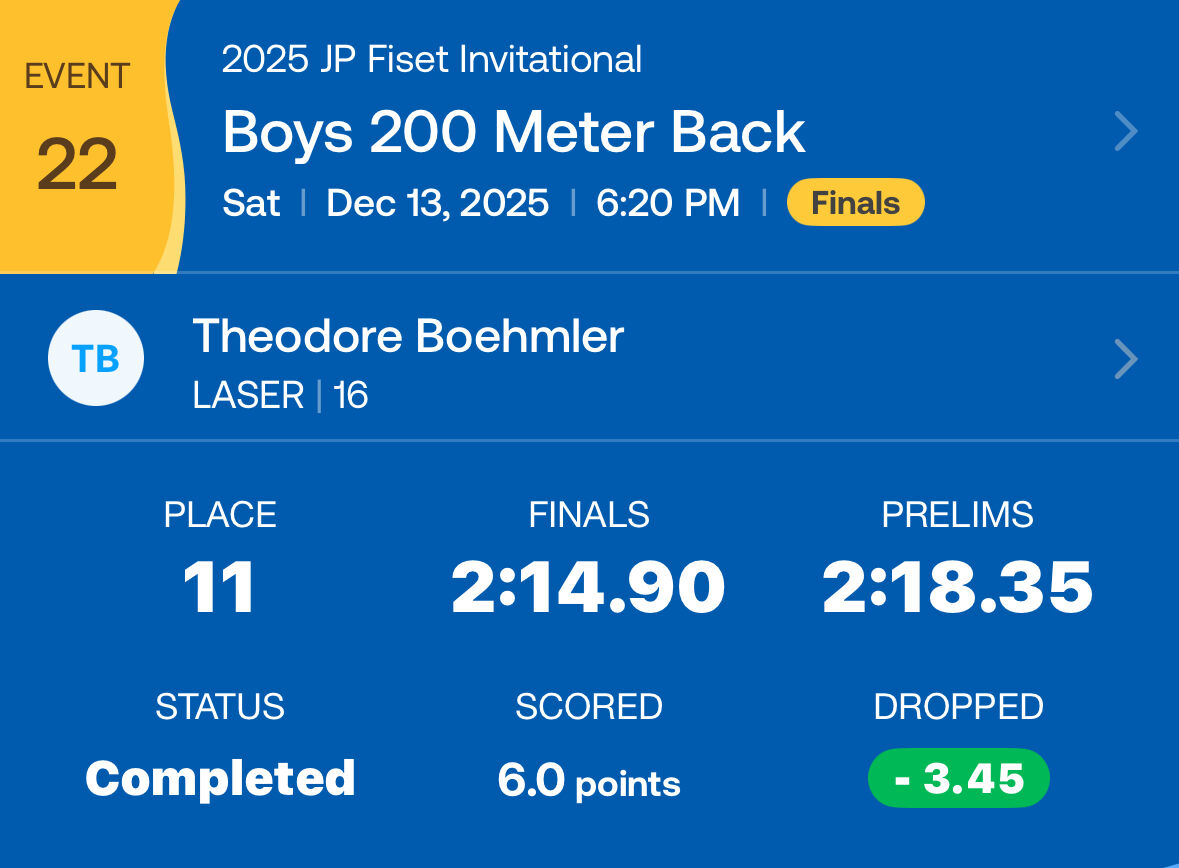Viewport: 1179px width, 868px height.
Task: Click the yellow Event 22 badge
Action: tap(78, 135)
